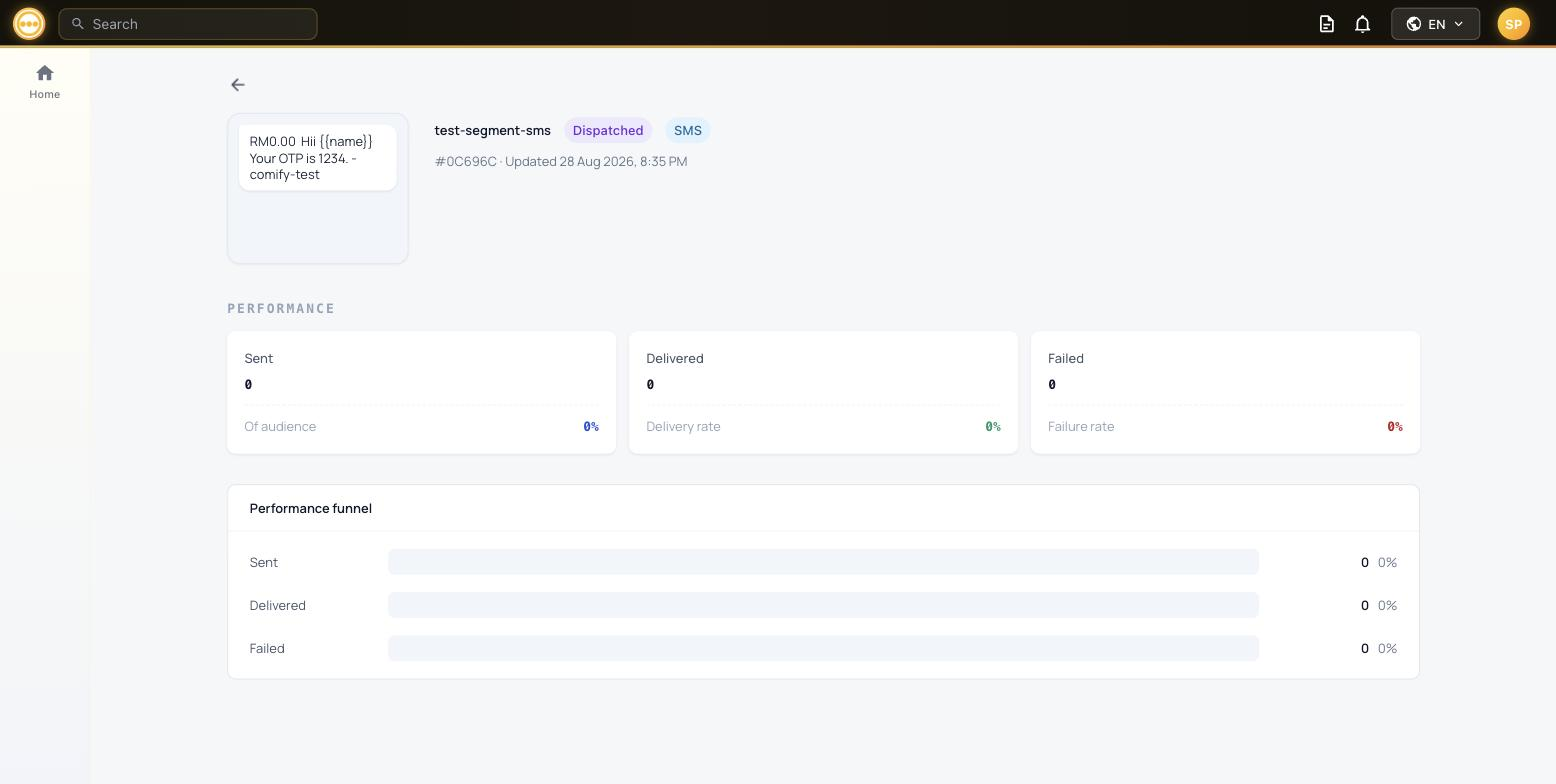This screenshot has width=1556, height=784.
Task: Click the PERFORMANCE section label
Action: 281,309
